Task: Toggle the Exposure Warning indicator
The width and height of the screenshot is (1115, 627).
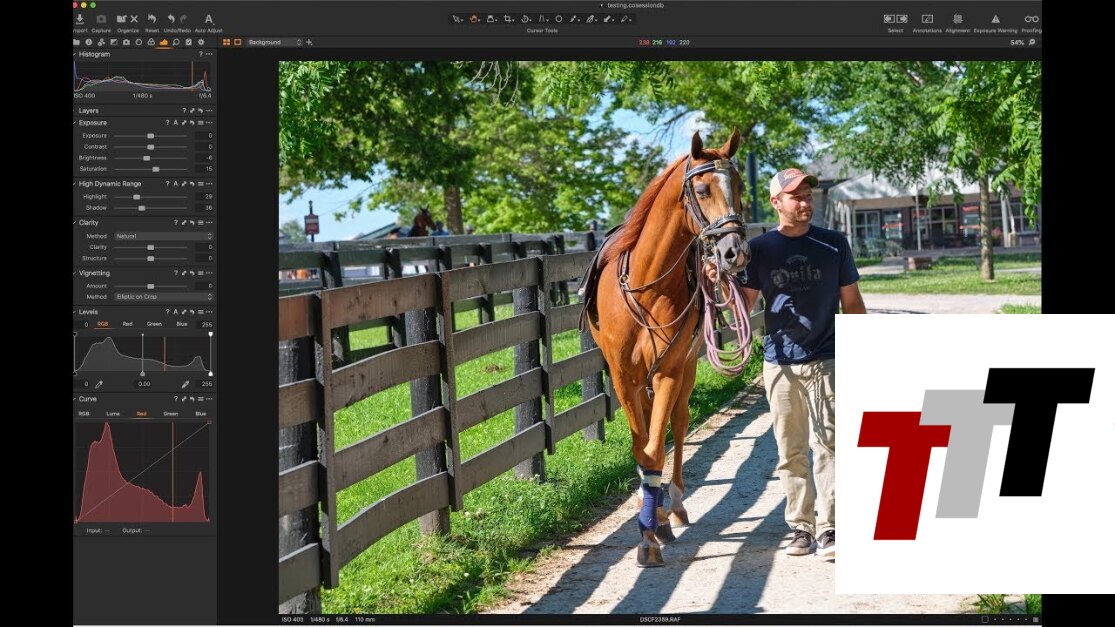Action: click(x=995, y=19)
